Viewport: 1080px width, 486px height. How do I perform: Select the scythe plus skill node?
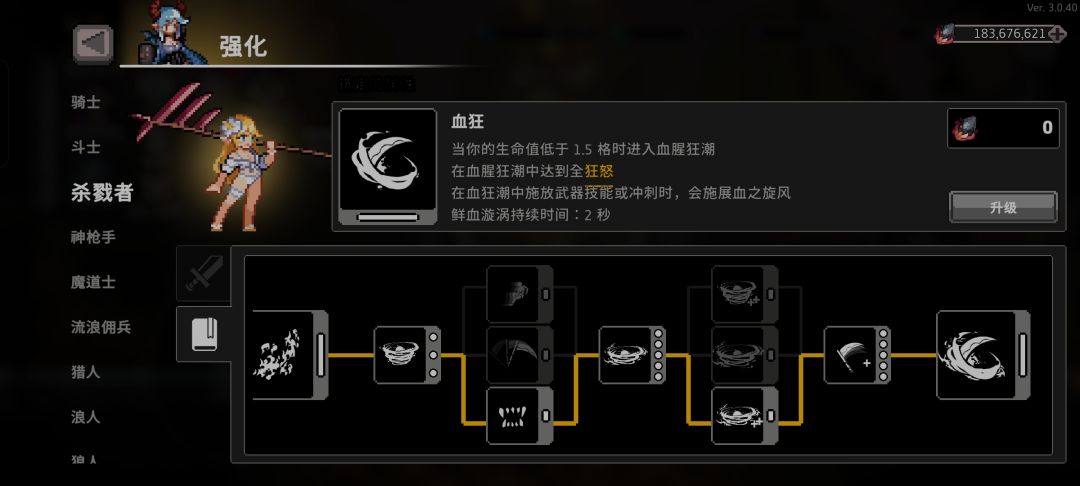(857, 355)
